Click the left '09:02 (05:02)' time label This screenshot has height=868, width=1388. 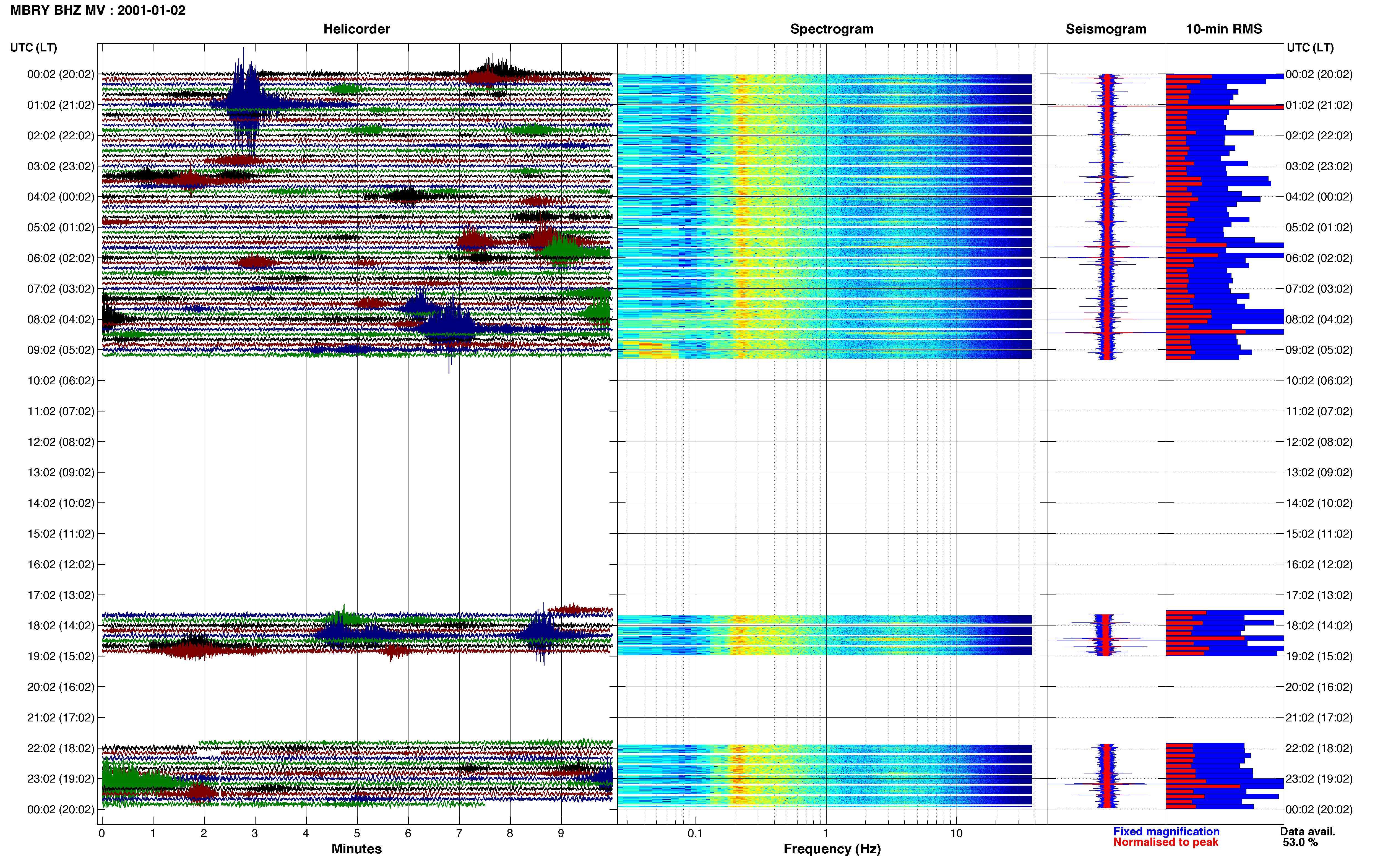61,350
